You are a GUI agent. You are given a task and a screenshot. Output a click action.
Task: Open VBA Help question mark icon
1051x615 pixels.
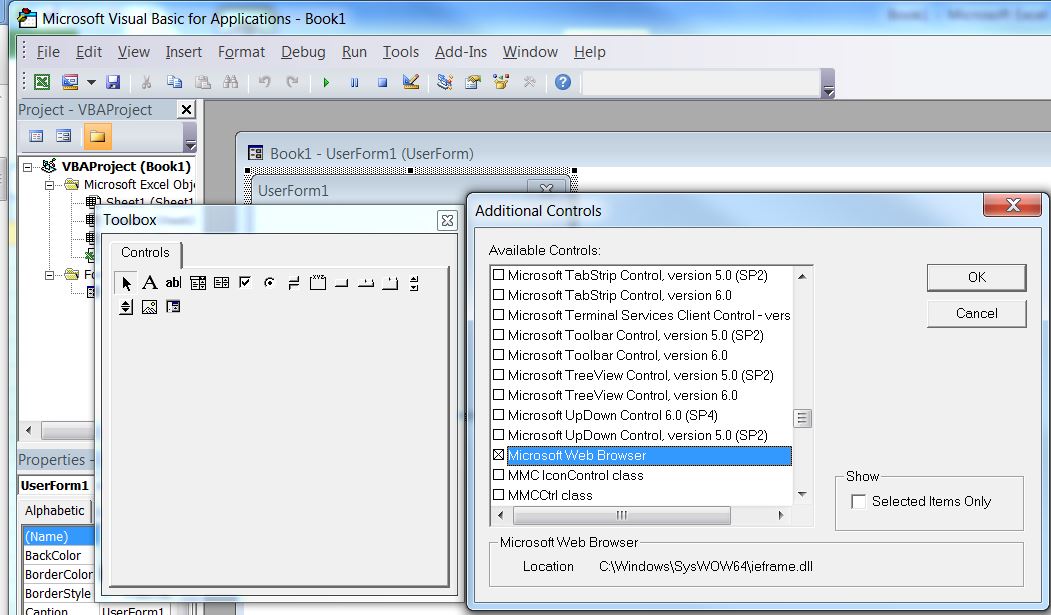[x=563, y=82]
